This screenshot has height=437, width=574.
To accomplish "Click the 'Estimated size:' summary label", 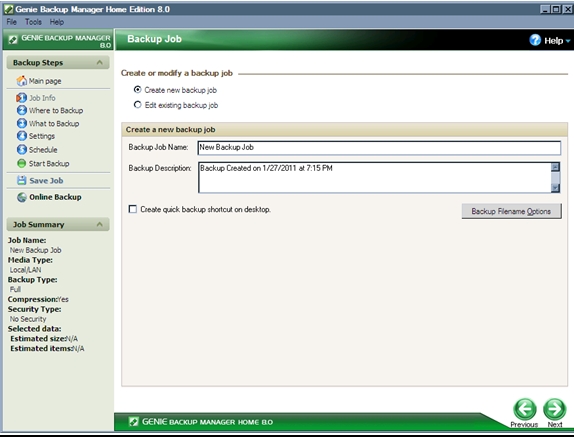I will 37,339.
